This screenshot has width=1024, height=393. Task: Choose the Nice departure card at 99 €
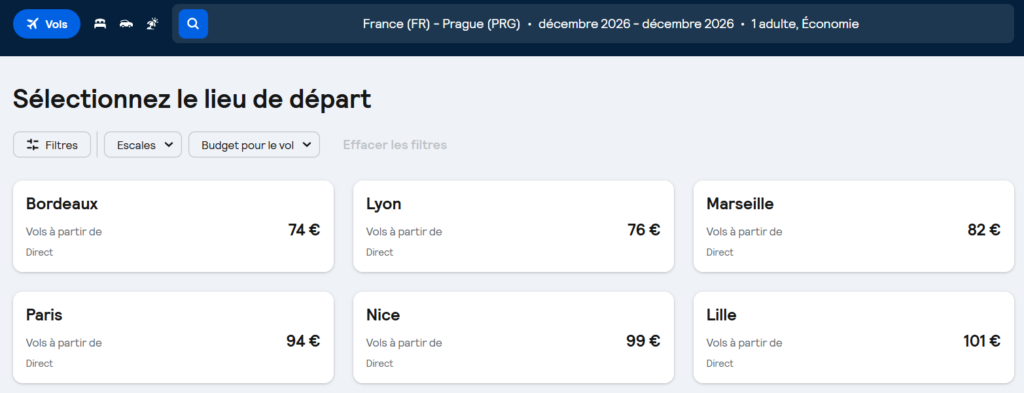coord(513,338)
